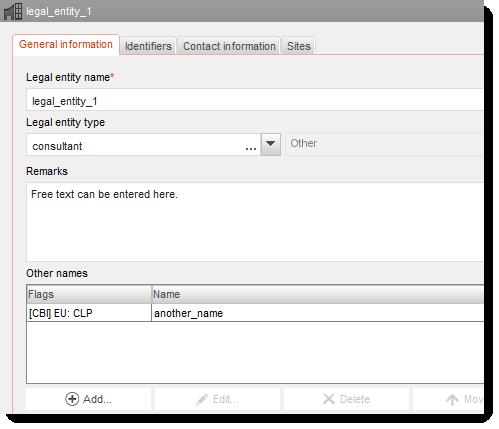Switch to the General information tab
This screenshot has height=429, width=499.
click(x=66, y=44)
